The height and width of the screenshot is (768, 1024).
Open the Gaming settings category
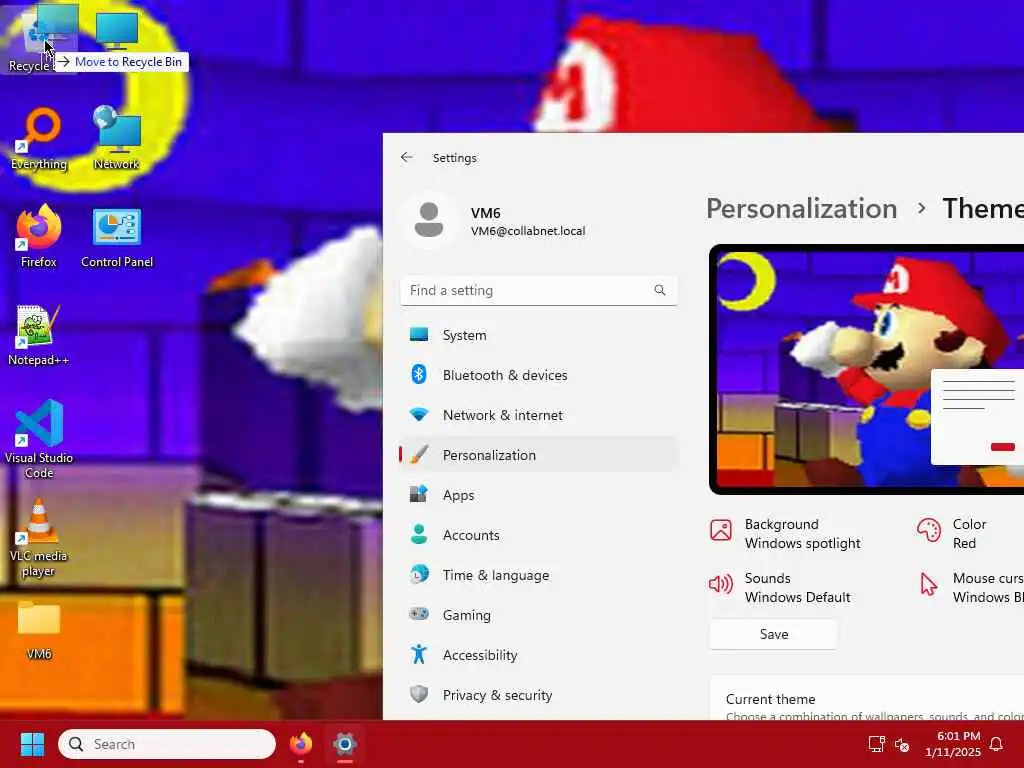[x=539, y=615]
